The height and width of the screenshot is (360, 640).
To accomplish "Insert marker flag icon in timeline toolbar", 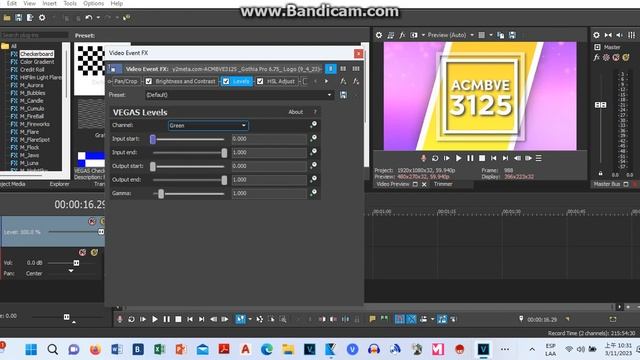I will pyautogui.click(x=372, y=319).
